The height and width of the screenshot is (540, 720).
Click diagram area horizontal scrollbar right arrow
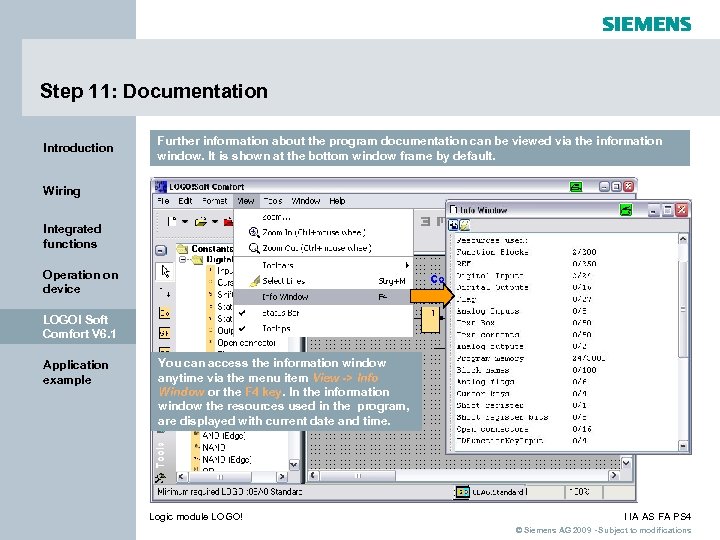pyautogui.click(x=614, y=475)
